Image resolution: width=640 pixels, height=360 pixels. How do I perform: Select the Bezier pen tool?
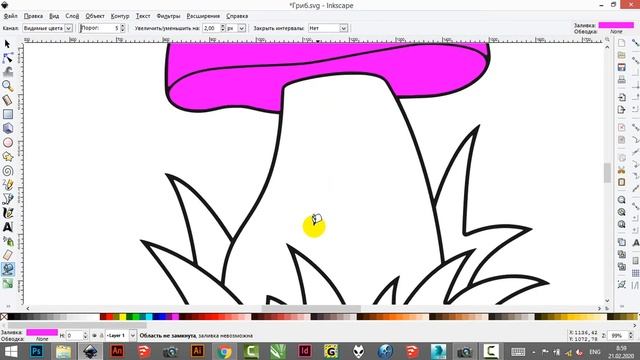click(7, 199)
